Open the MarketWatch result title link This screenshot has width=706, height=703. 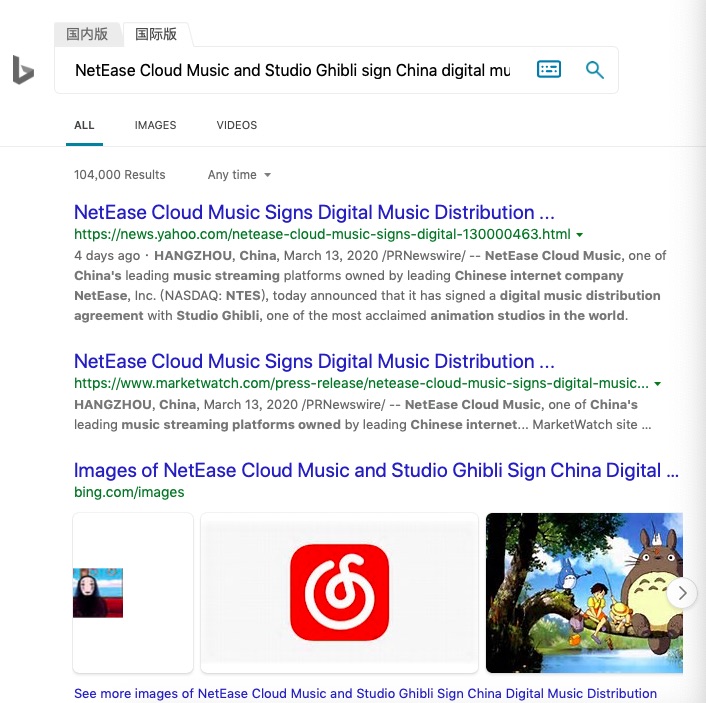click(314, 361)
